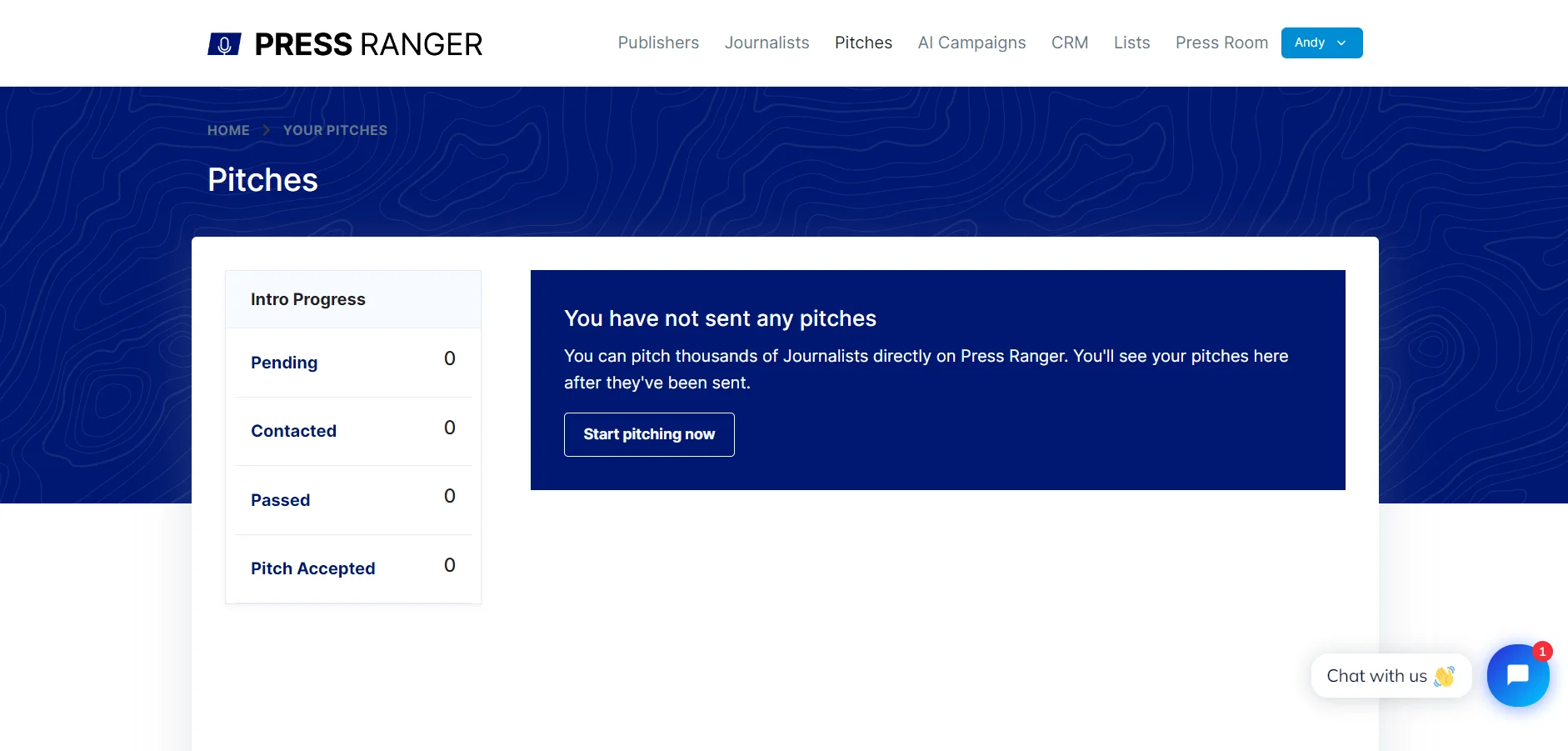Click the HOME breadcrumb link
Image resolution: width=1568 pixels, height=751 pixels.
coord(228,130)
